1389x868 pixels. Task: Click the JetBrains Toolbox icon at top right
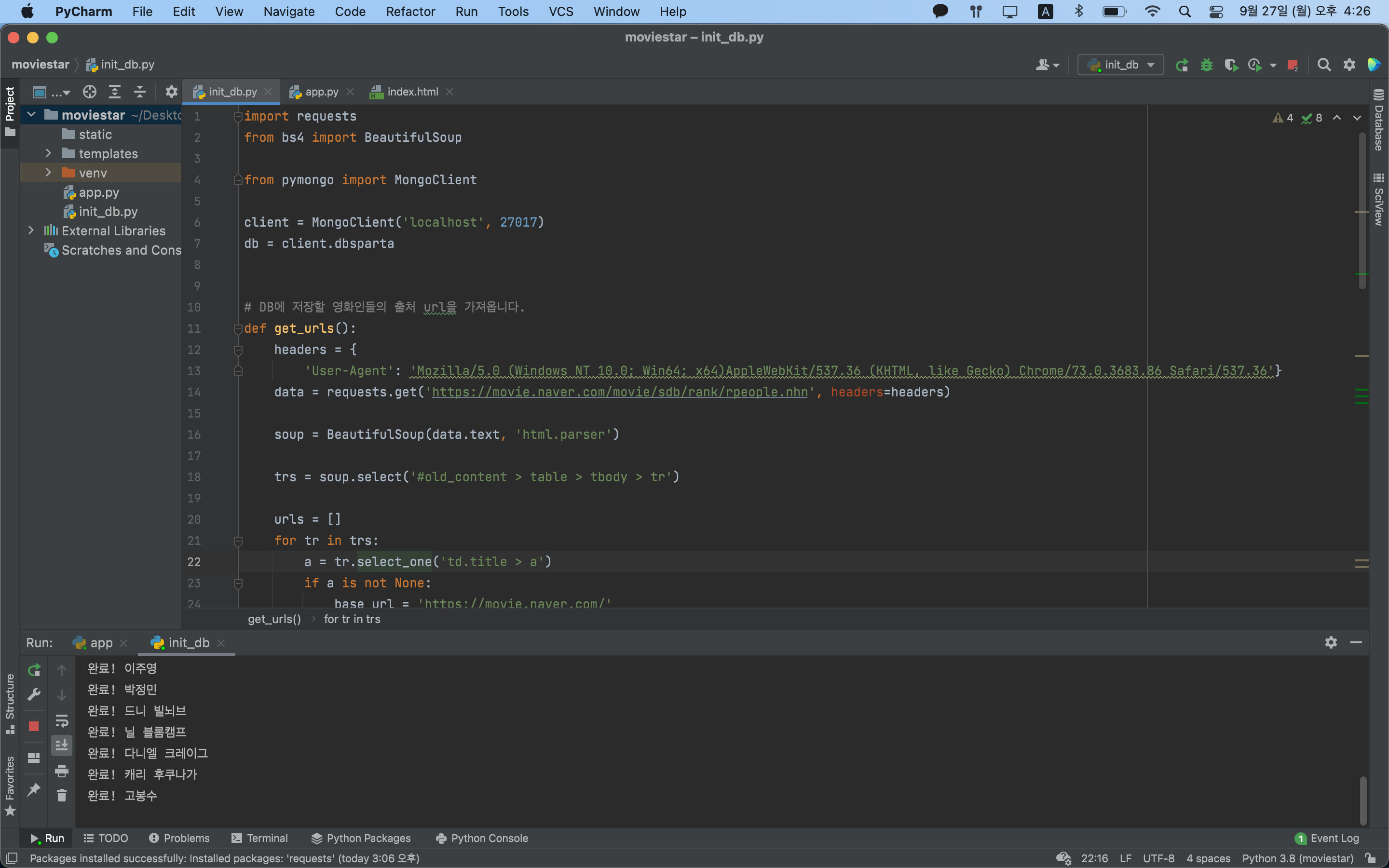tap(1374, 65)
